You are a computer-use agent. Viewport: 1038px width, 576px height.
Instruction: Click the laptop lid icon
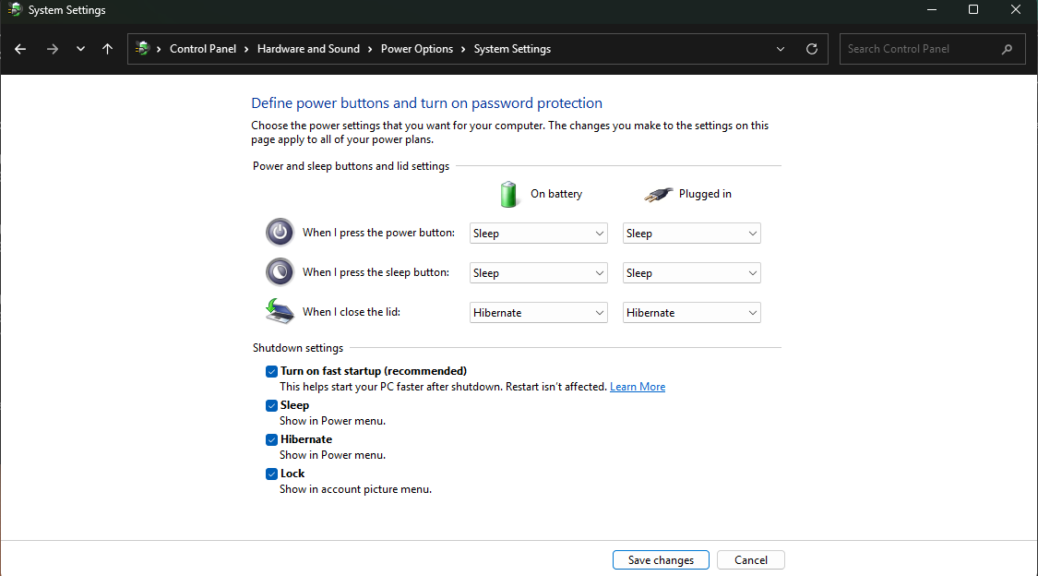click(279, 311)
